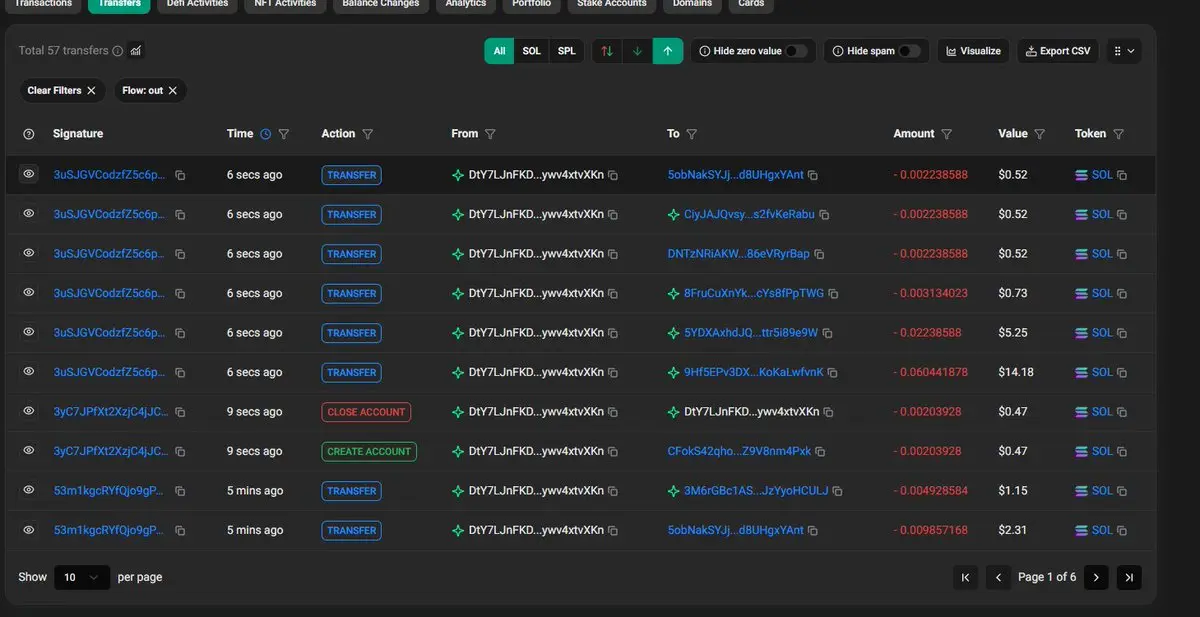Select the outgoing flow up-arrow filter
This screenshot has height=617, width=1200.
(x=668, y=51)
